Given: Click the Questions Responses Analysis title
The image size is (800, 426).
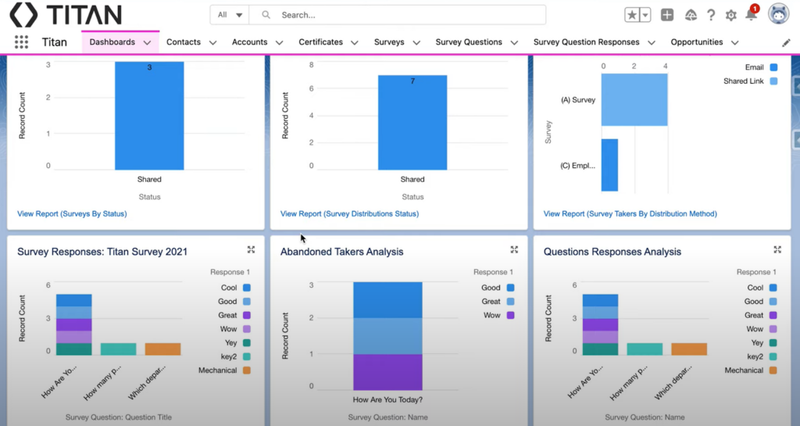Looking at the screenshot, I should pos(612,252).
